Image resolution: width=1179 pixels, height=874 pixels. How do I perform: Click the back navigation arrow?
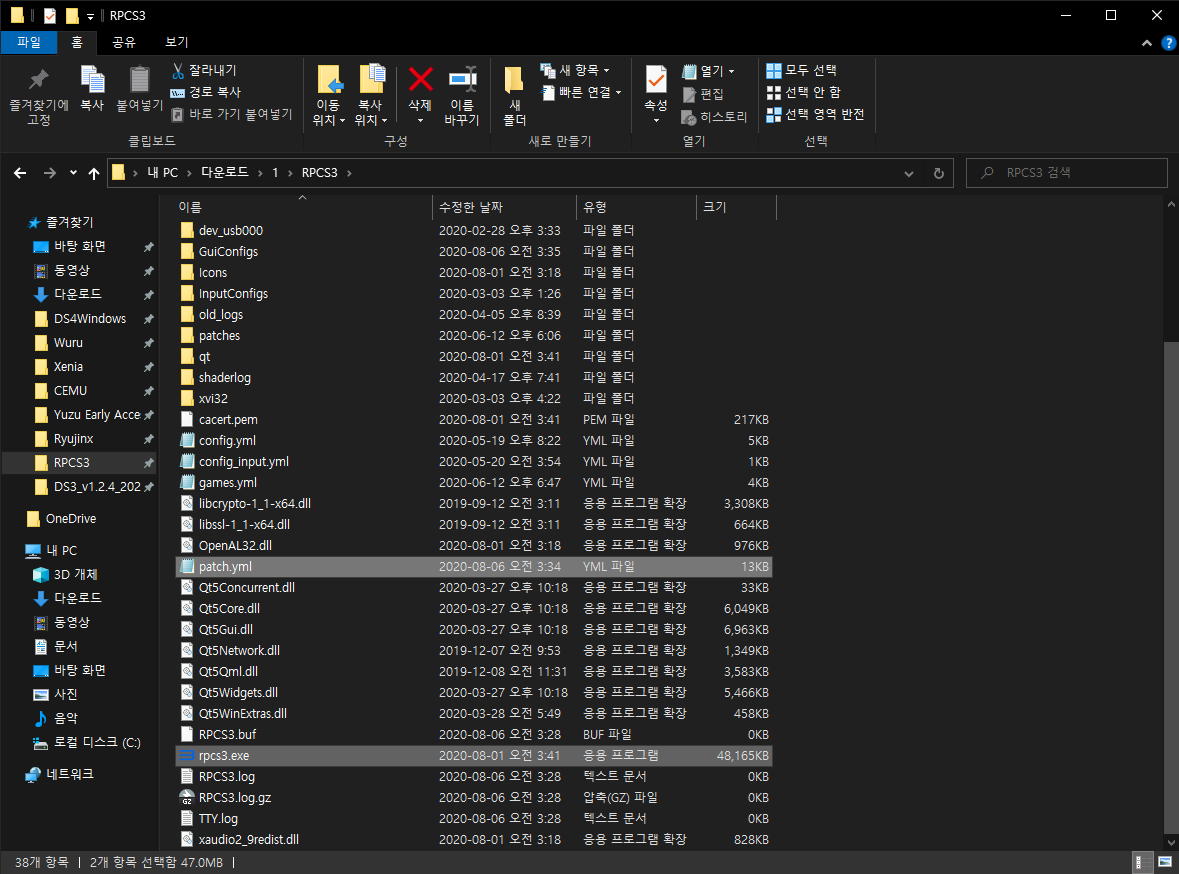coord(20,173)
